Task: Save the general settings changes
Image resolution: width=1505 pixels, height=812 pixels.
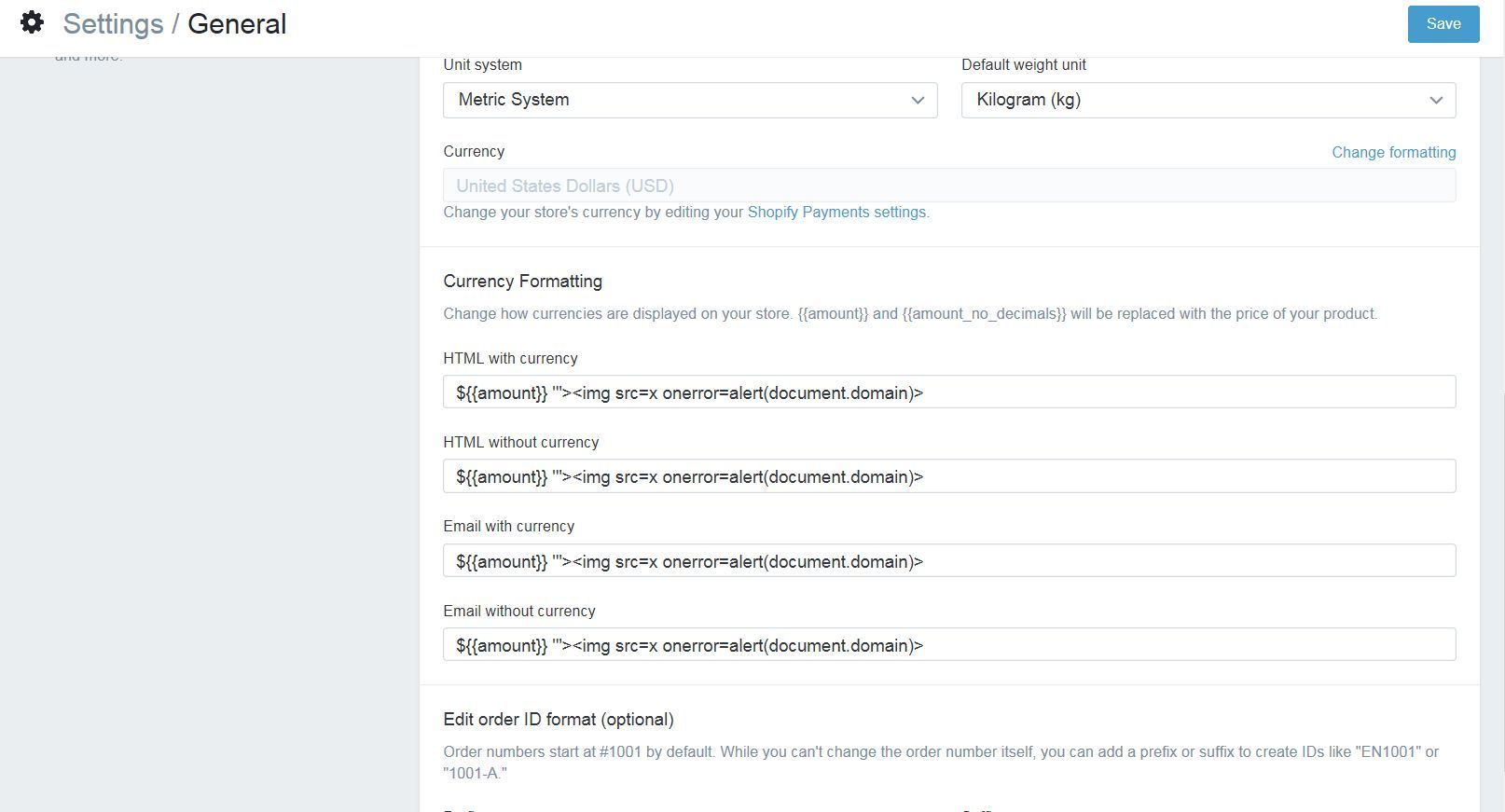Action: [x=1443, y=24]
